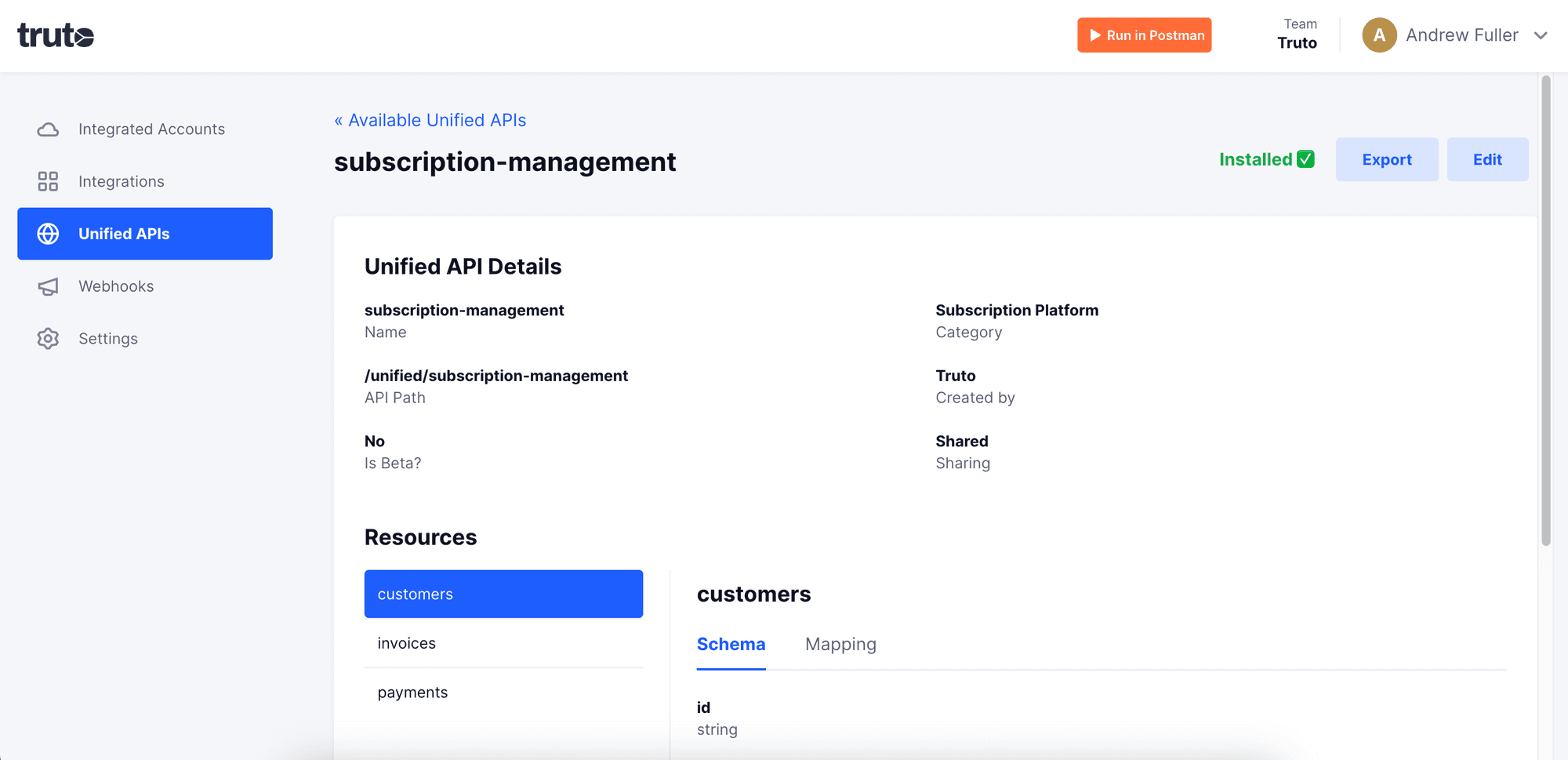Screen dimensions: 1568x760
Task: Launch Run in Postman
Action: coord(1144,35)
